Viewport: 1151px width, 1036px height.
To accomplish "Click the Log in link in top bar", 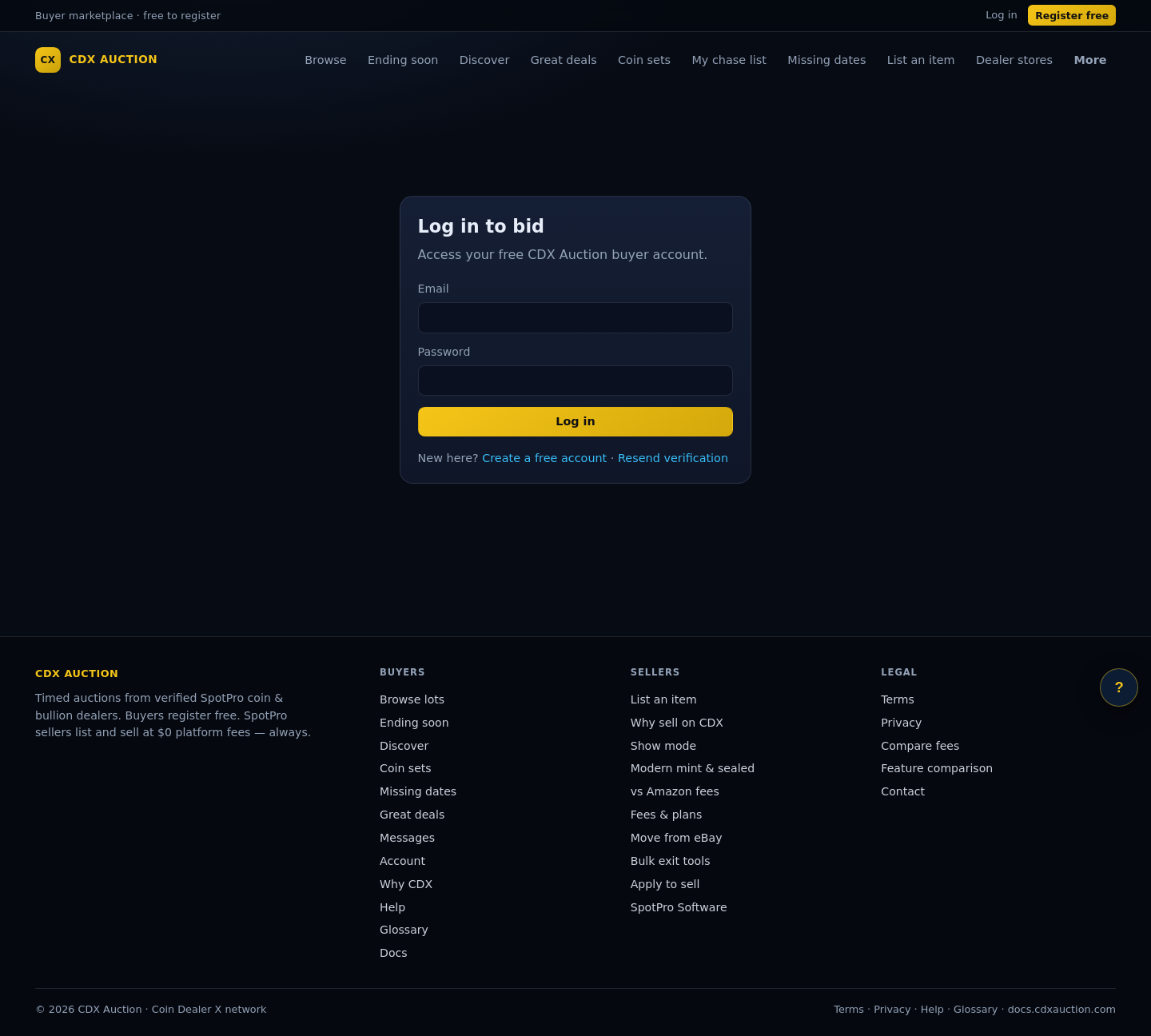I will point(1002,15).
